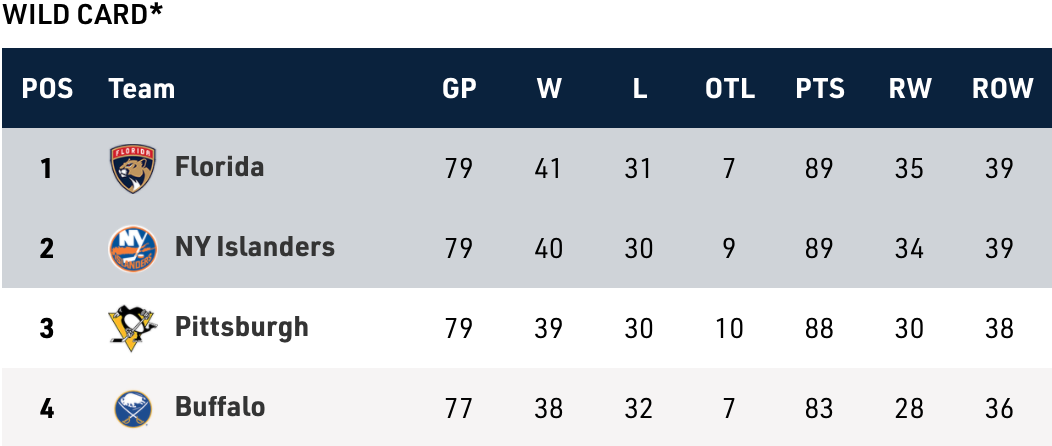Sort standings by ROW column
This screenshot has height=446, width=1052.
coord(1002,89)
